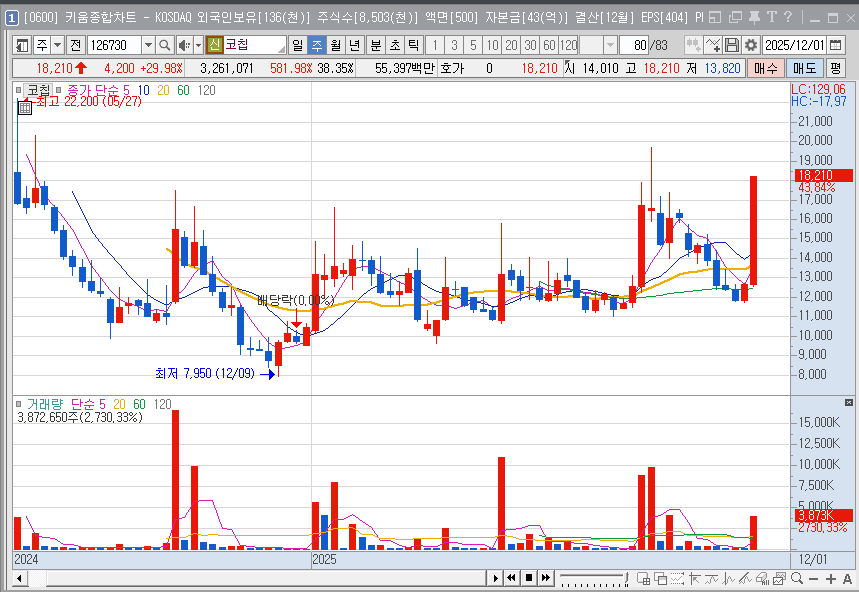Click the speaker sound icon
The image size is (859, 592).
(x=185, y=45)
